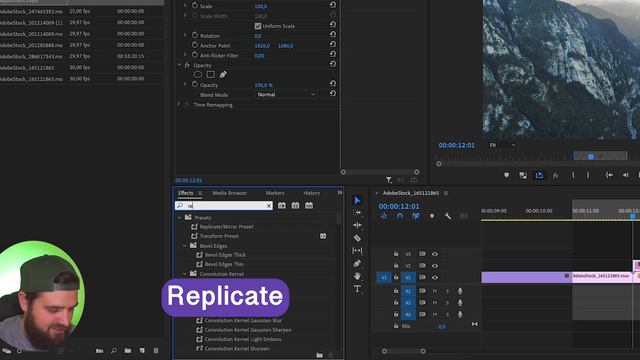Select the Slip tool
The image size is (640, 360).
pyautogui.click(x=357, y=251)
